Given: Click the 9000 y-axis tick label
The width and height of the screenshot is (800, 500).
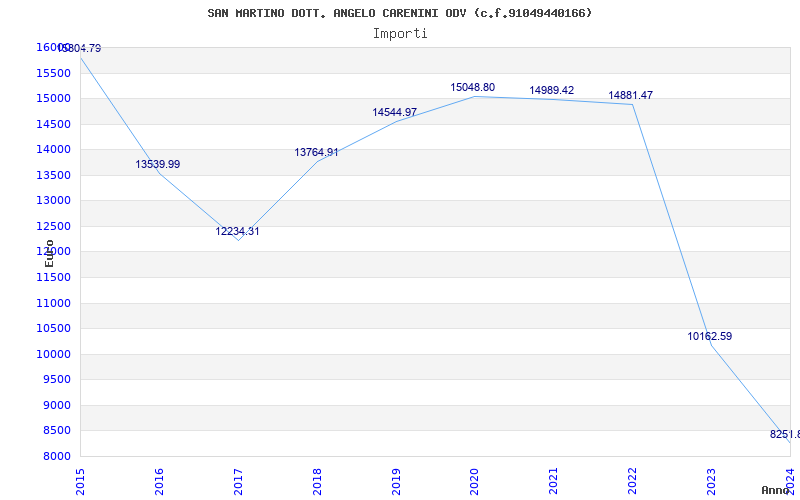Looking at the screenshot, I should coord(56,405).
